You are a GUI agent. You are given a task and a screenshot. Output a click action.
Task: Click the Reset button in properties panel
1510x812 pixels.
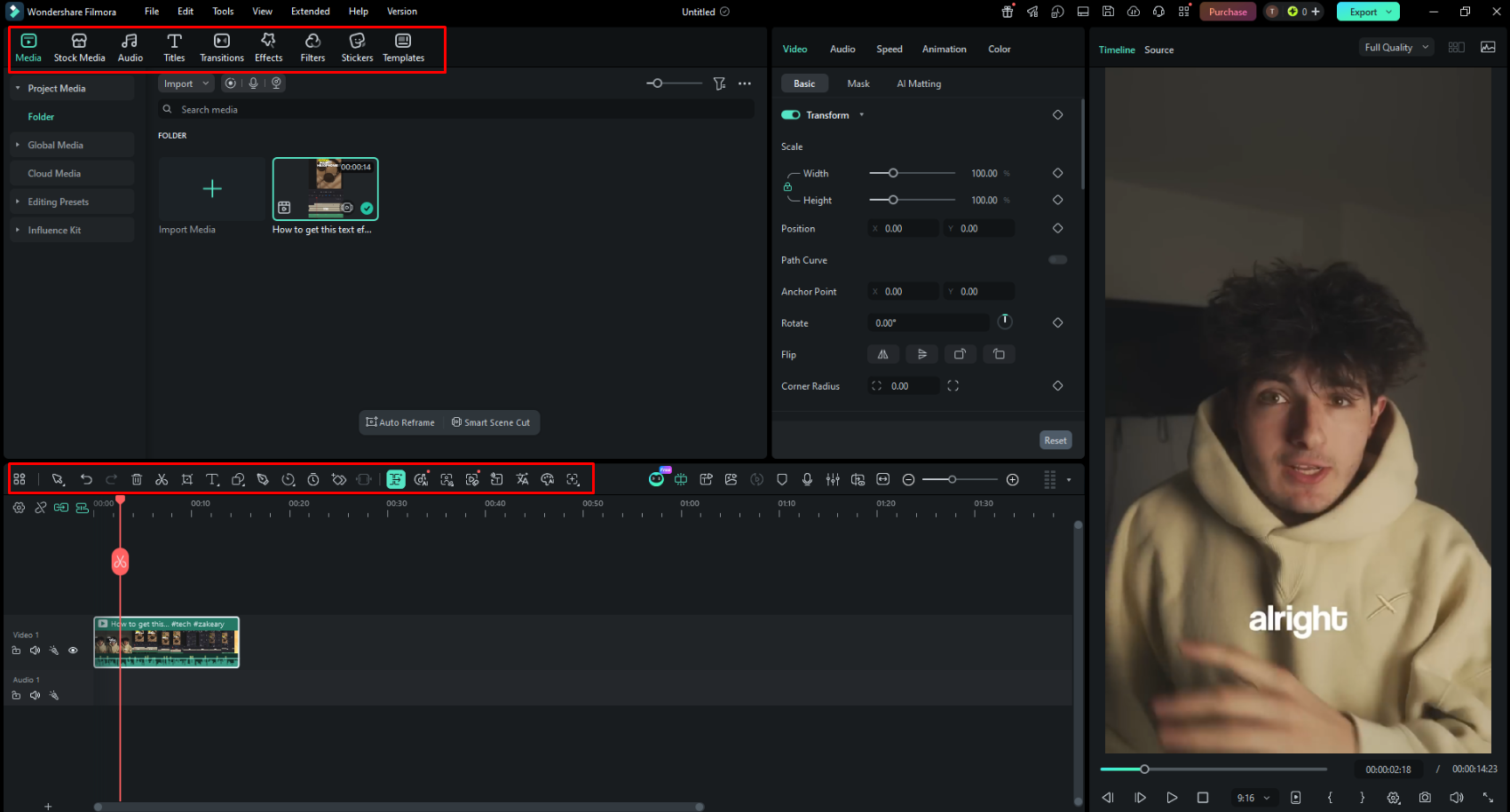point(1055,440)
